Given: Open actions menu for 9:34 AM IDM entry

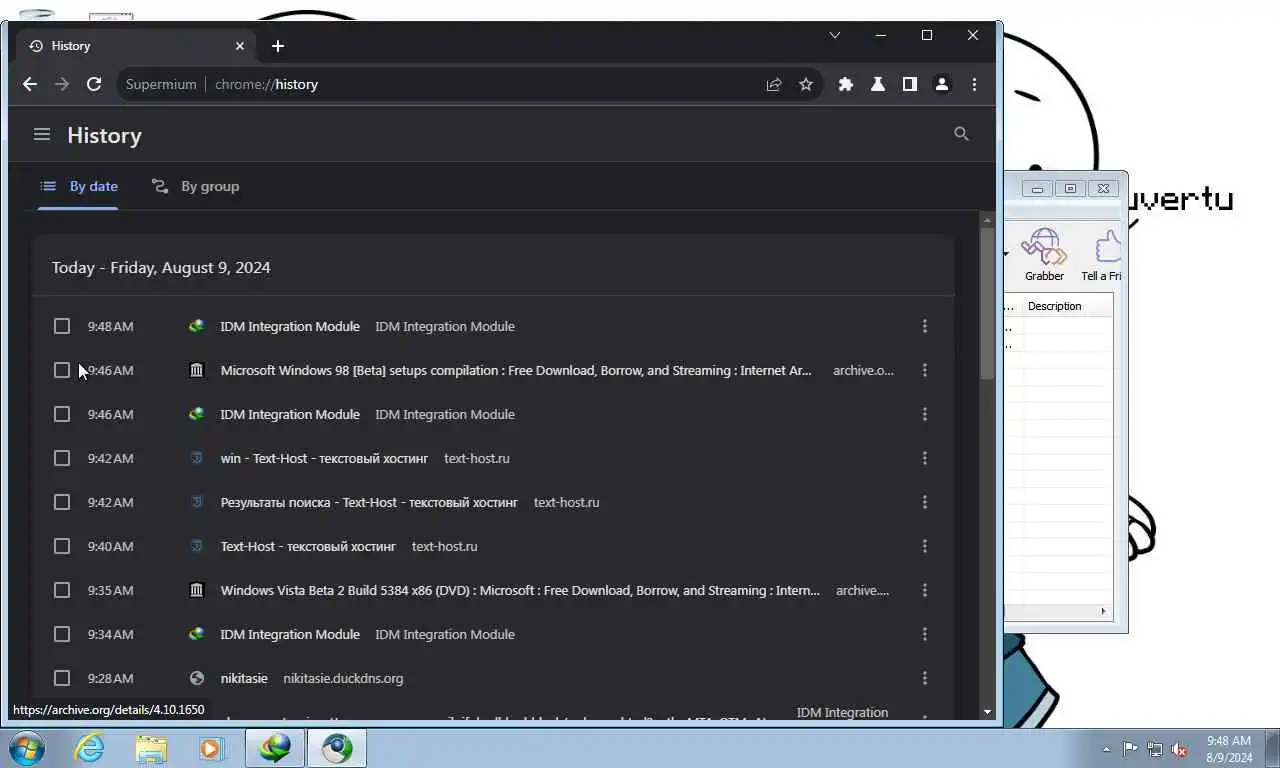Looking at the screenshot, I should [925, 634].
